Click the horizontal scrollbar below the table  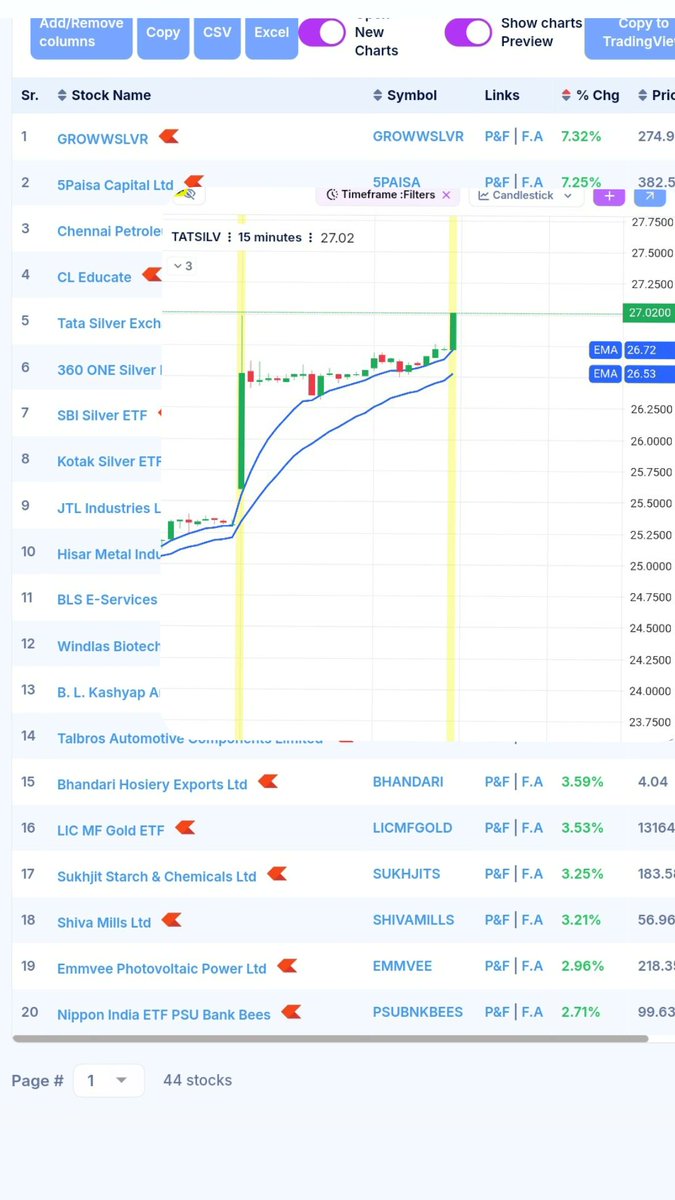[330, 1038]
